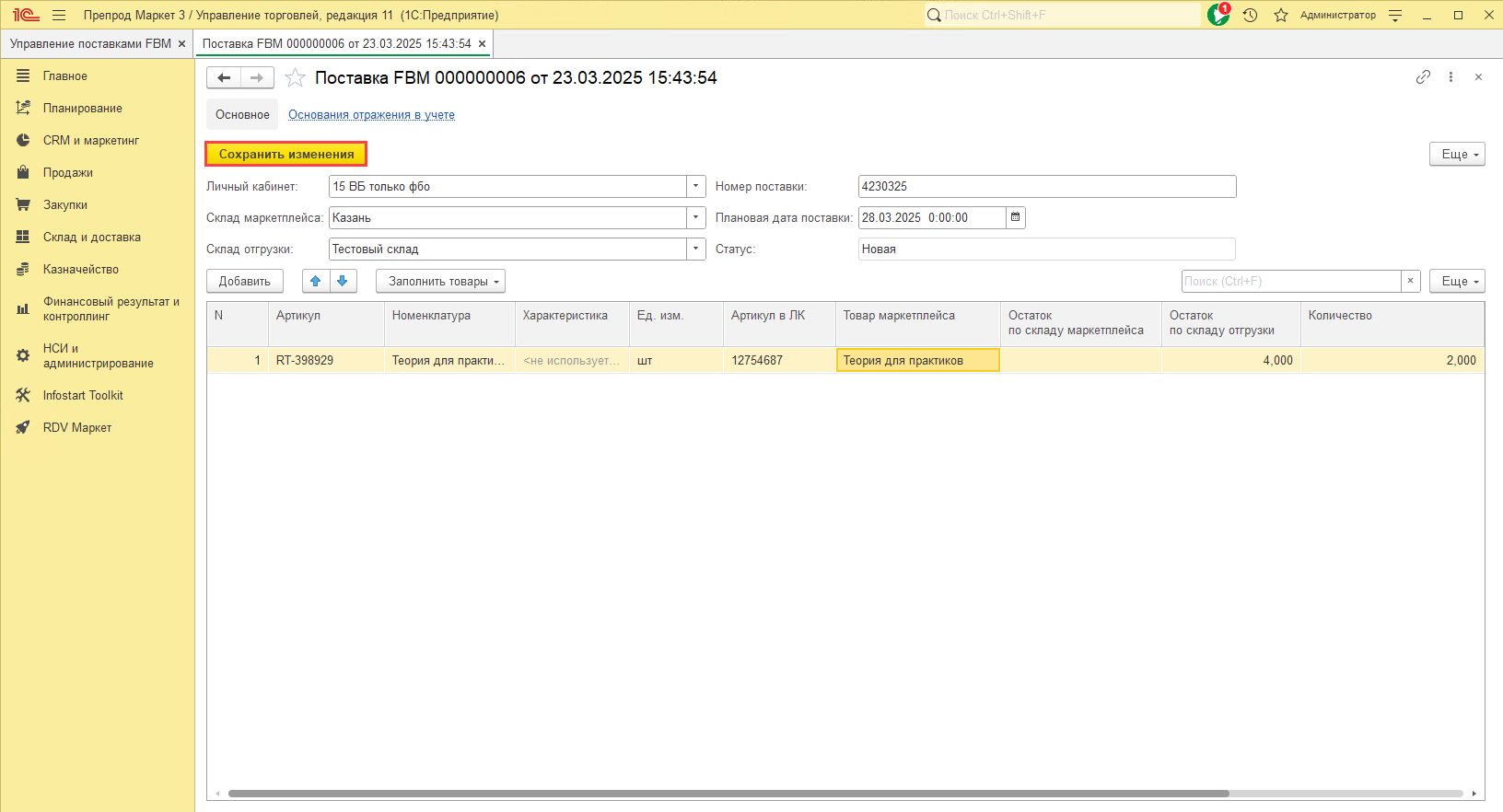Copy link to document via chain icon
The width and height of the screenshot is (1503, 812).
pos(1423,77)
